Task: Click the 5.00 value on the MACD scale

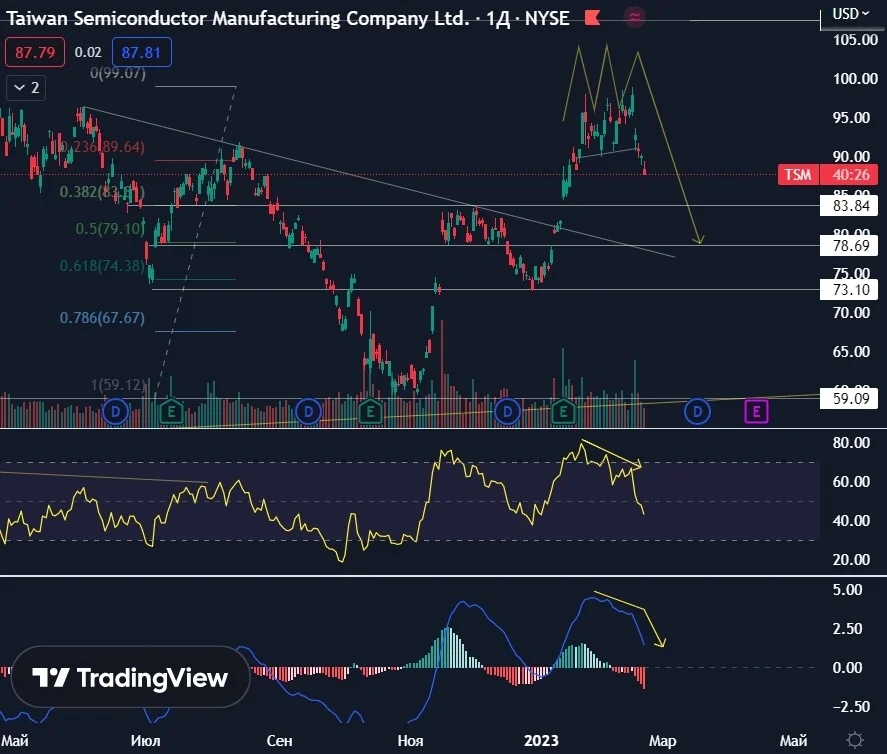Action: 847,589
